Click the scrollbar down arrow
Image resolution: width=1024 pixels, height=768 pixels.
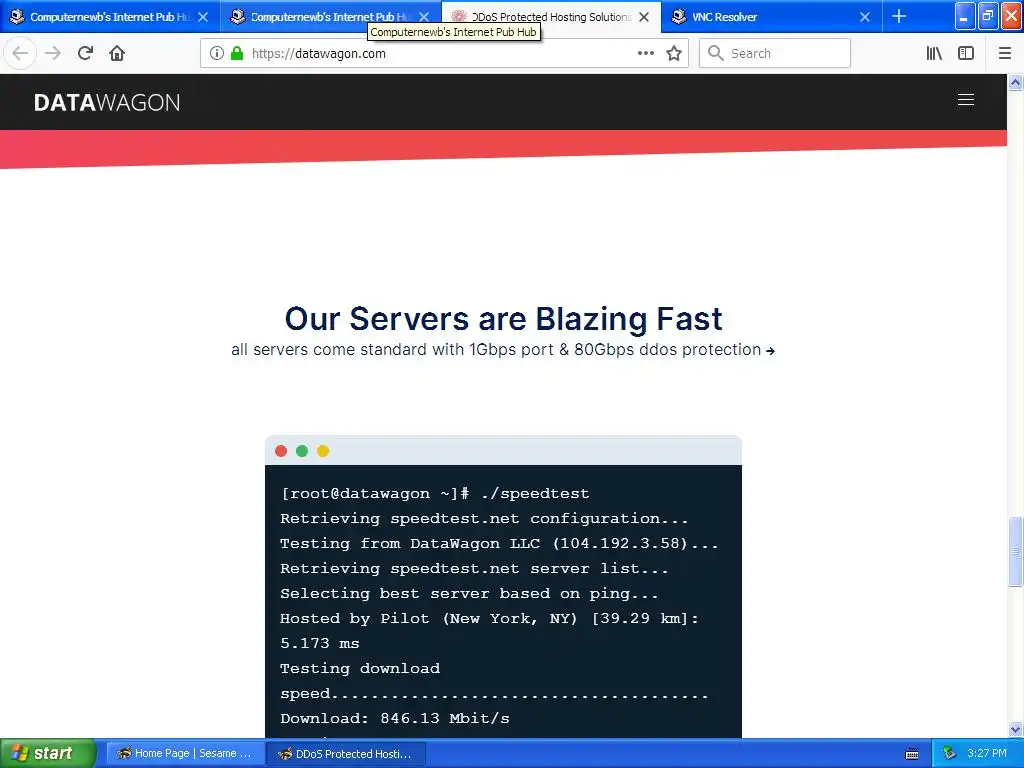[x=1015, y=729]
